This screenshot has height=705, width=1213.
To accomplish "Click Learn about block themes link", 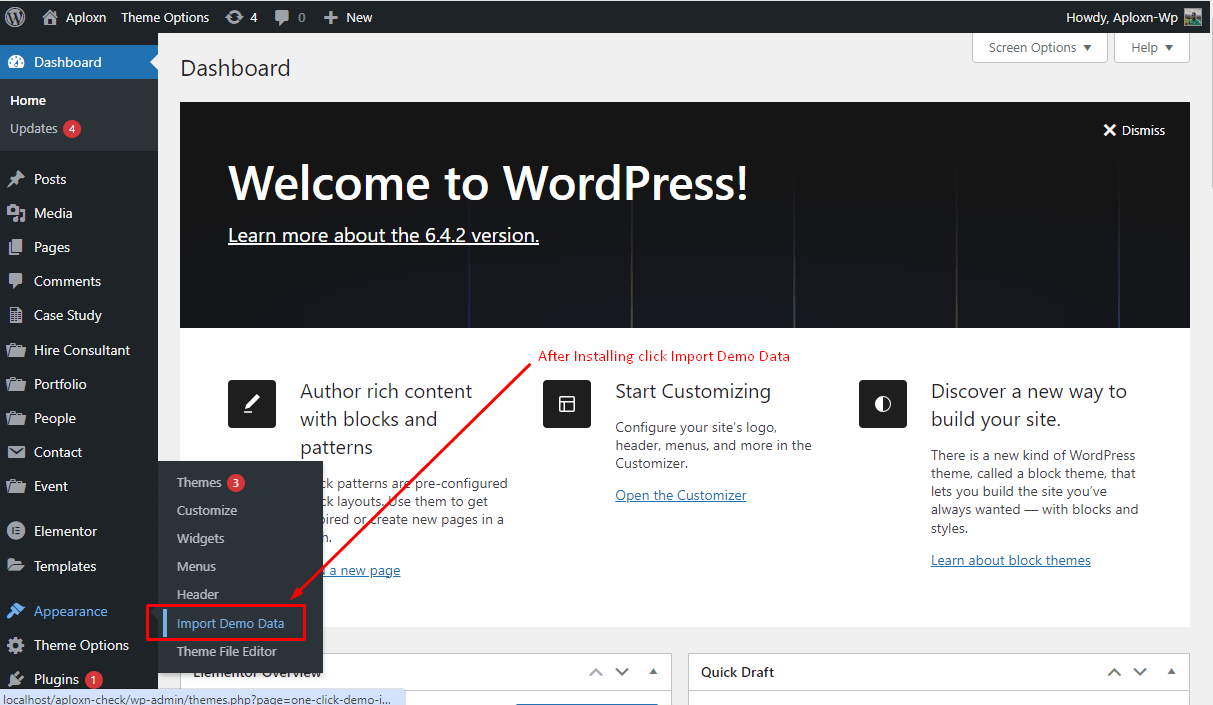I will click(x=1011, y=560).
